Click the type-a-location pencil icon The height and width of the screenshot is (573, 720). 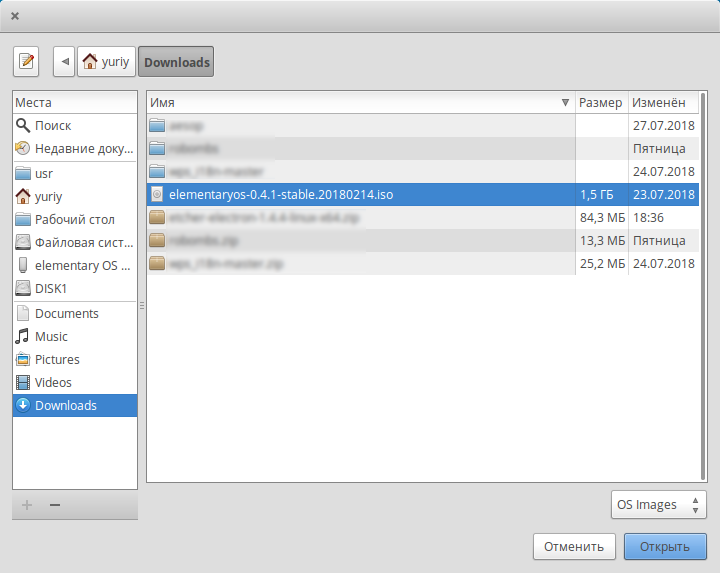tap(26, 62)
